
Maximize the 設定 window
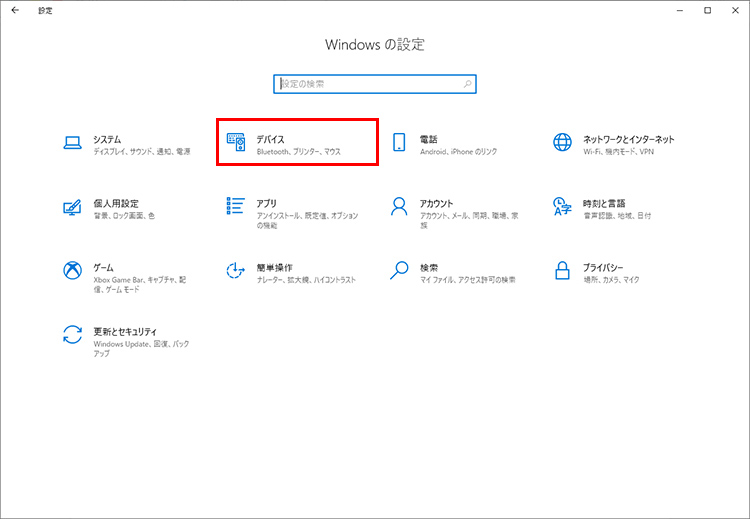pyautogui.click(x=707, y=10)
